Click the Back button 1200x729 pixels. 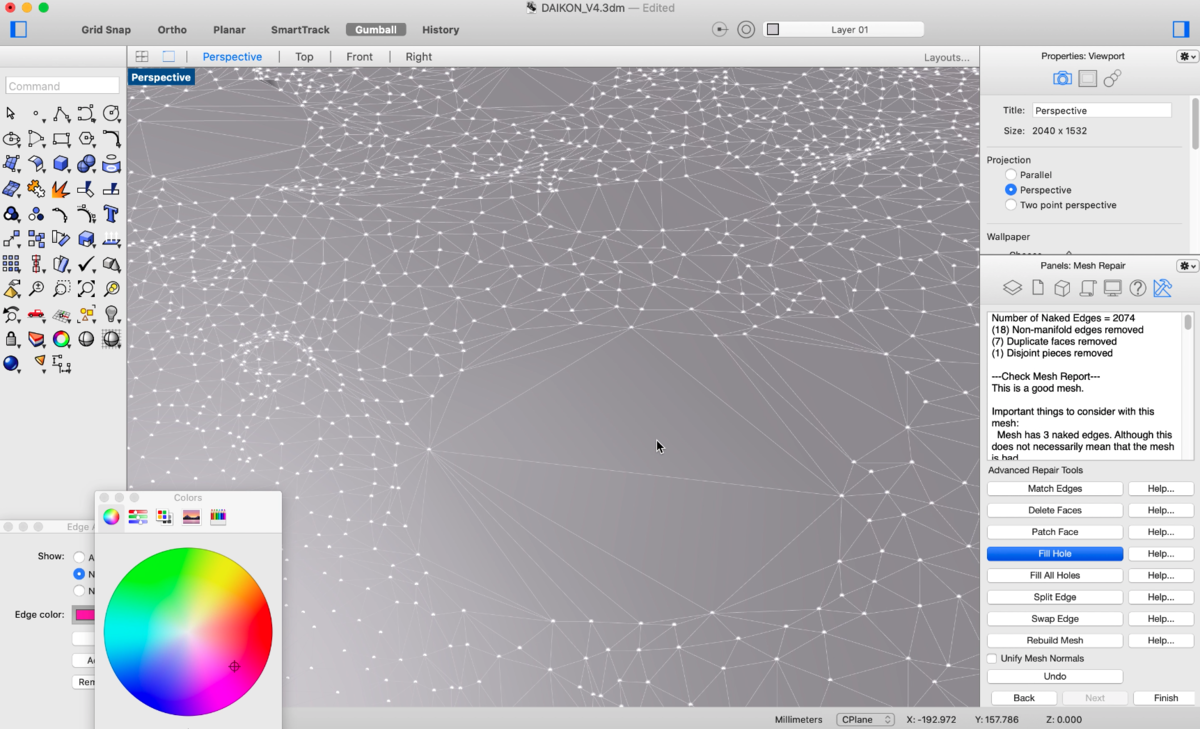[x=1023, y=698]
